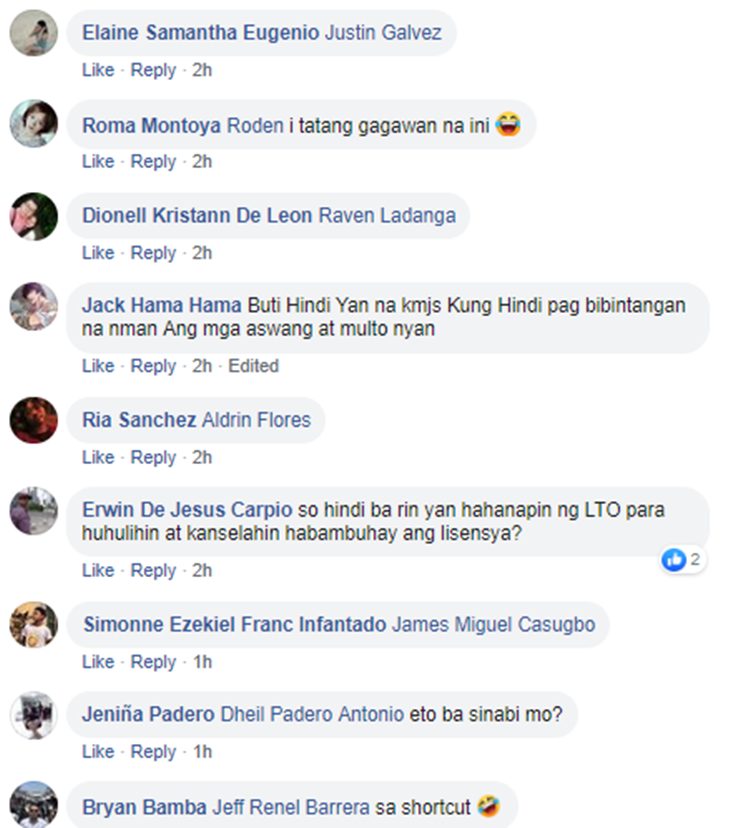750x828 pixels.
Task: Open Jeff Renel Barrera tagged profile
Action: point(291,807)
